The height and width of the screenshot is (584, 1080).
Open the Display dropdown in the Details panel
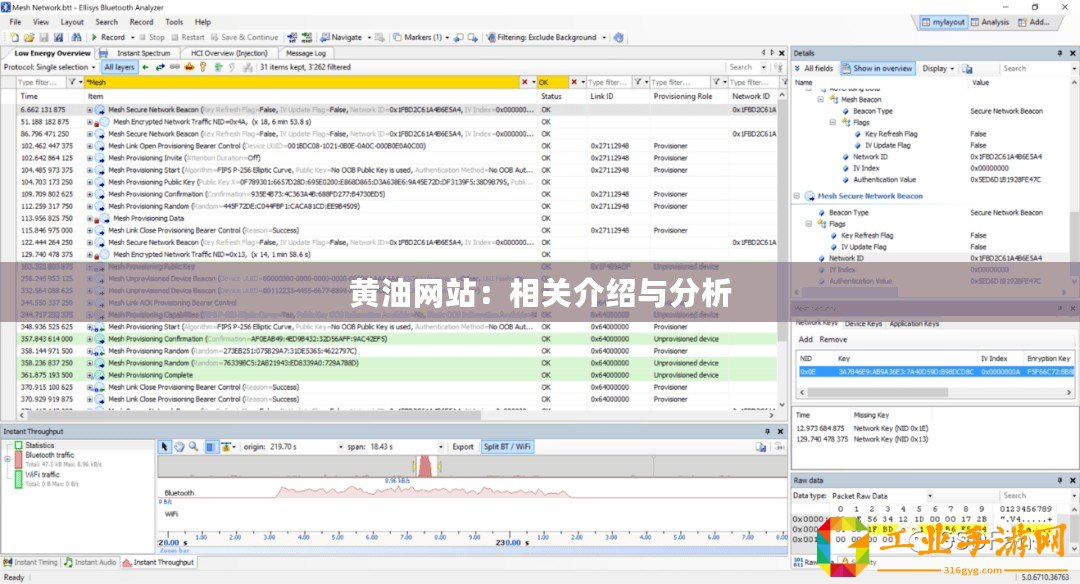coord(938,68)
